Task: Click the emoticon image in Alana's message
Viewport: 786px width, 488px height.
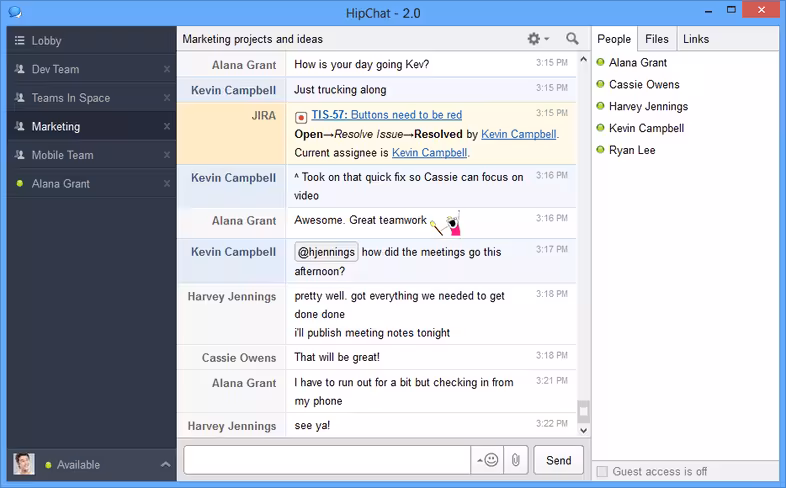Action: [446, 224]
